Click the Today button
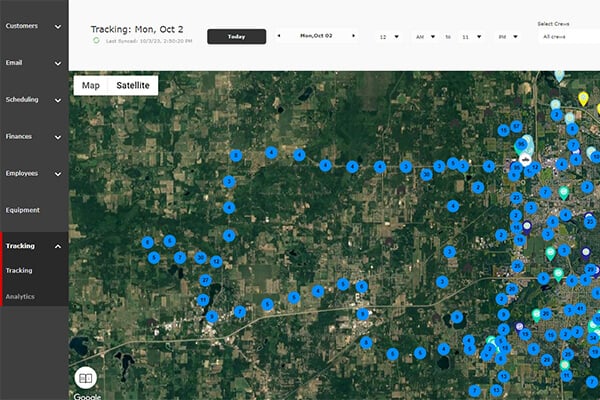The width and height of the screenshot is (600, 400). [236, 36]
